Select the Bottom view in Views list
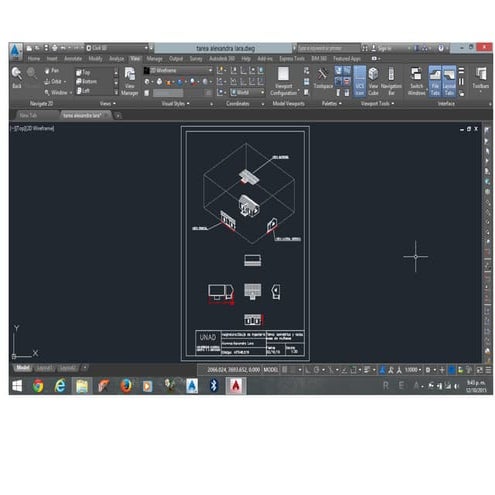This screenshot has width=495, height=495. point(86,81)
